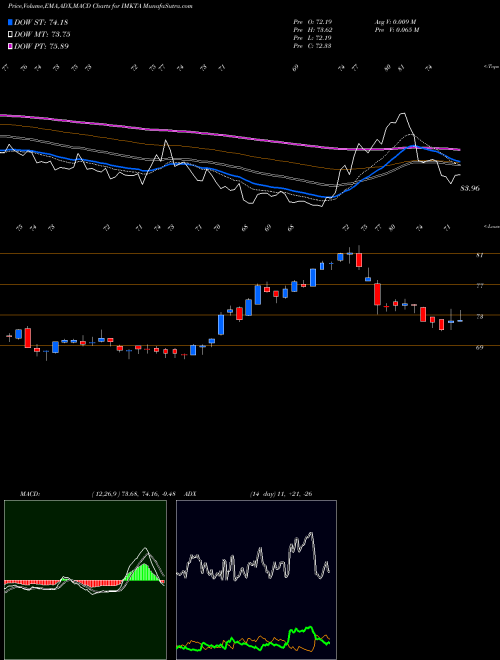500x660 pixels.
Task: Click the peak of the white price line
Action: coord(403,113)
